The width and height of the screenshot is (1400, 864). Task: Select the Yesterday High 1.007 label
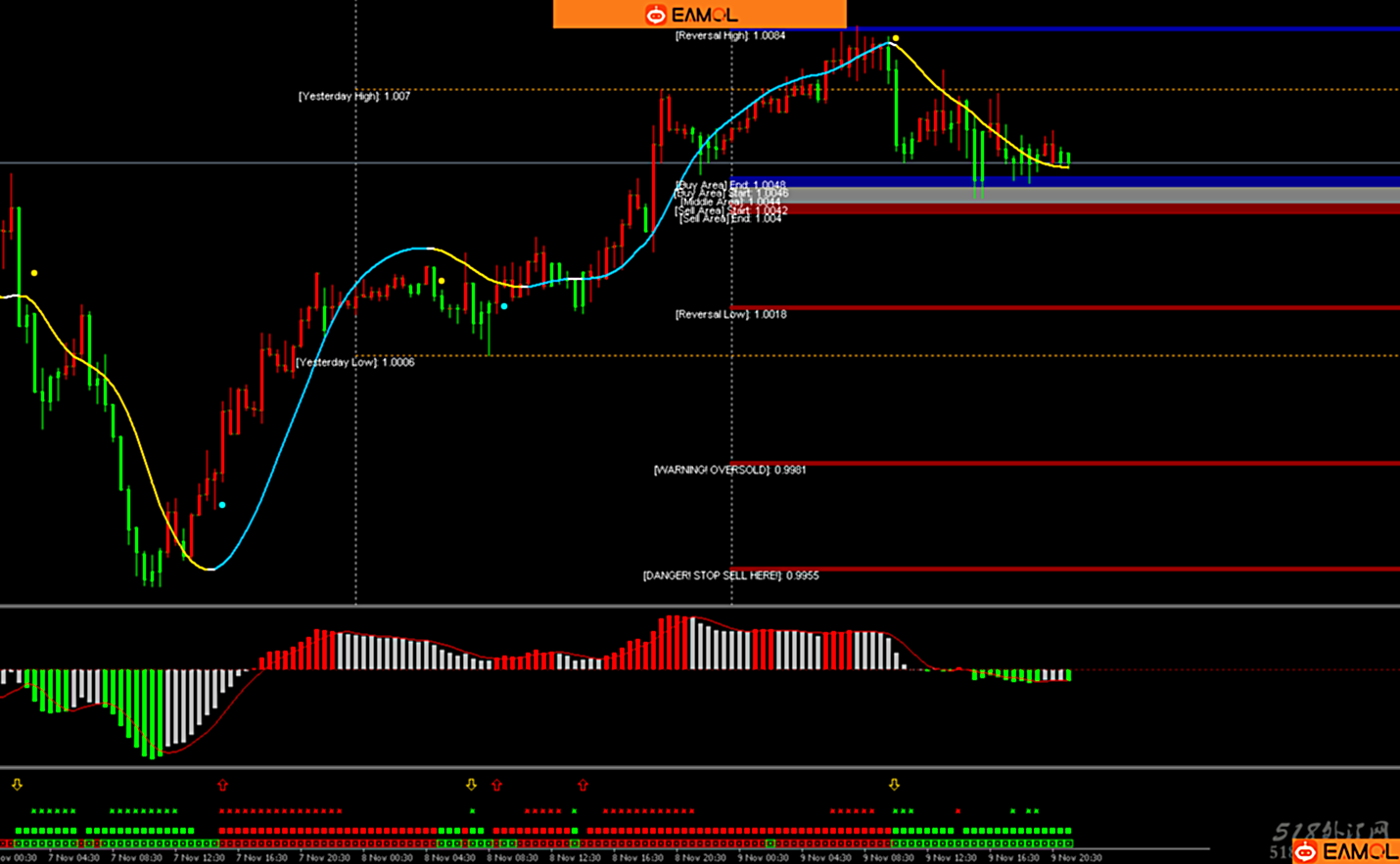click(354, 96)
